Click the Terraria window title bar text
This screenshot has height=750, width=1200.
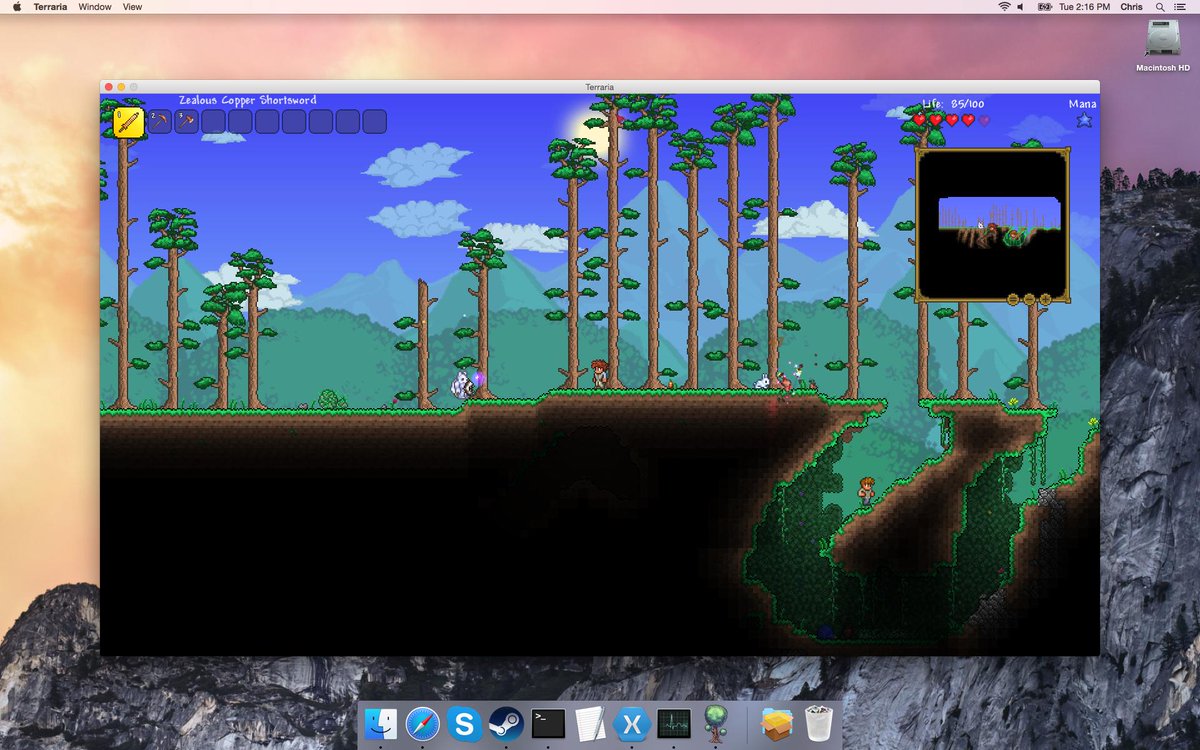pyautogui.click(x=600, y=87)
